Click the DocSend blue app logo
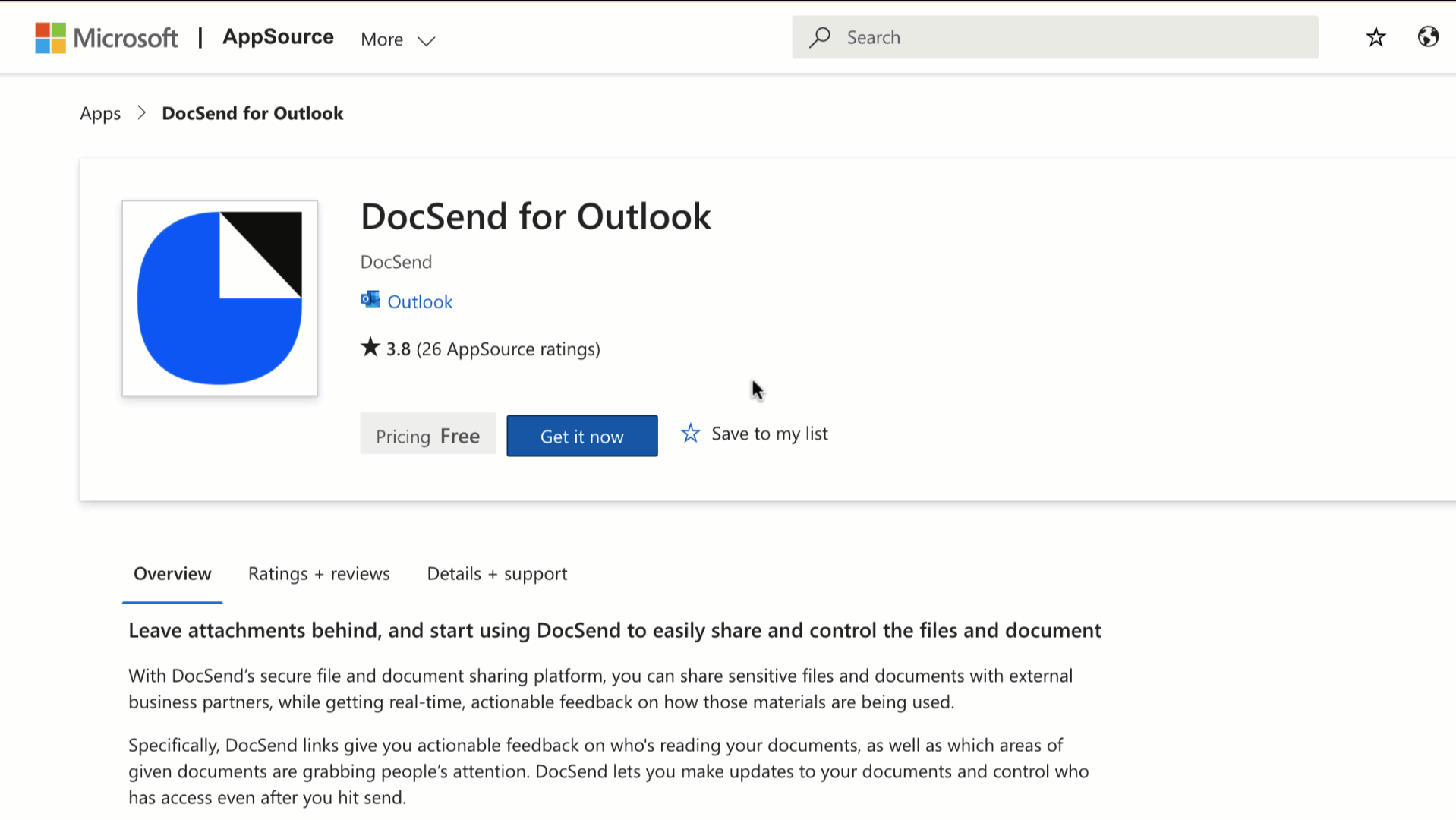The image size is (1456, 820). tap(219, 298)
